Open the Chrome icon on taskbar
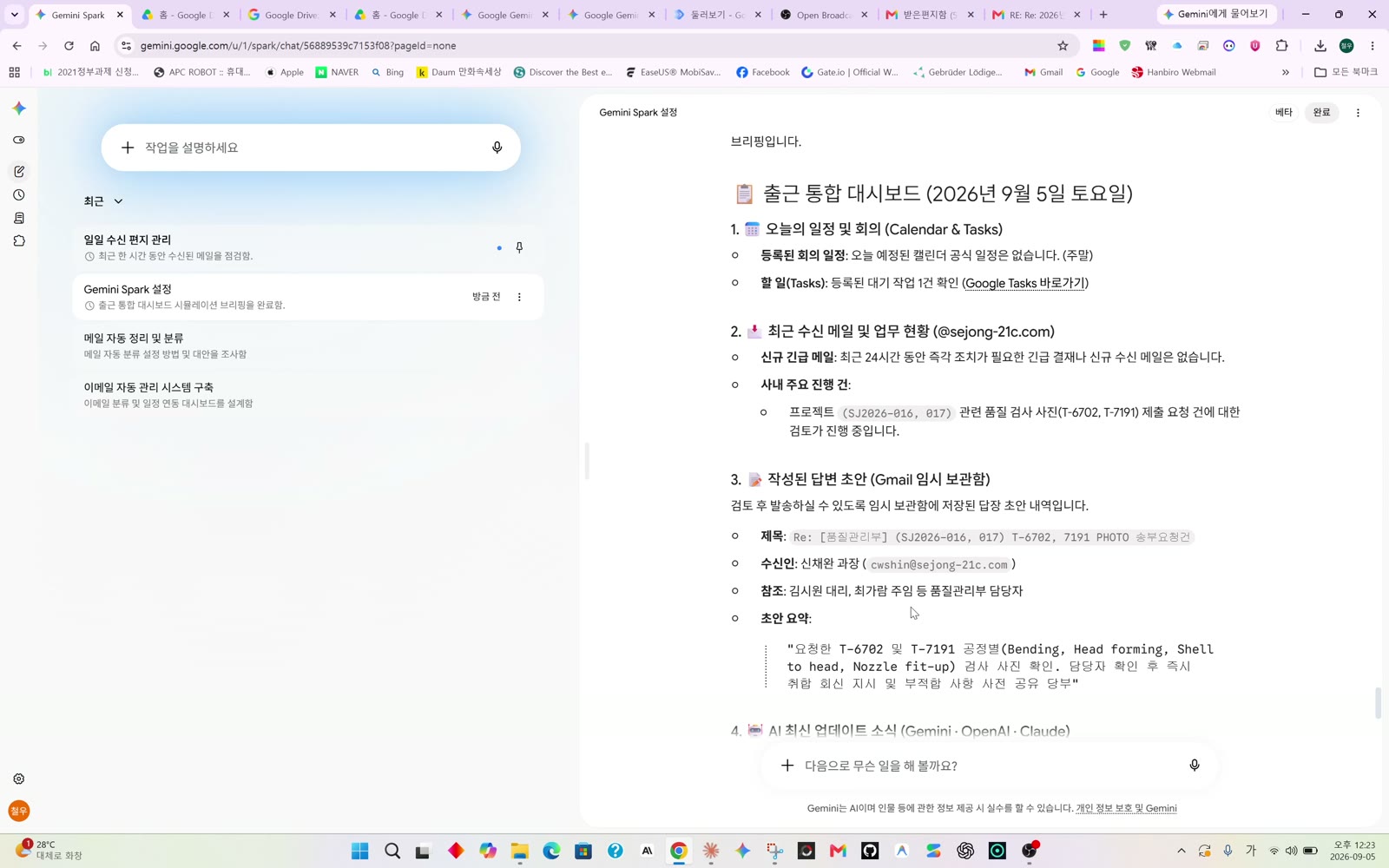Viewport: 1389px width, 868px height. 679,851
